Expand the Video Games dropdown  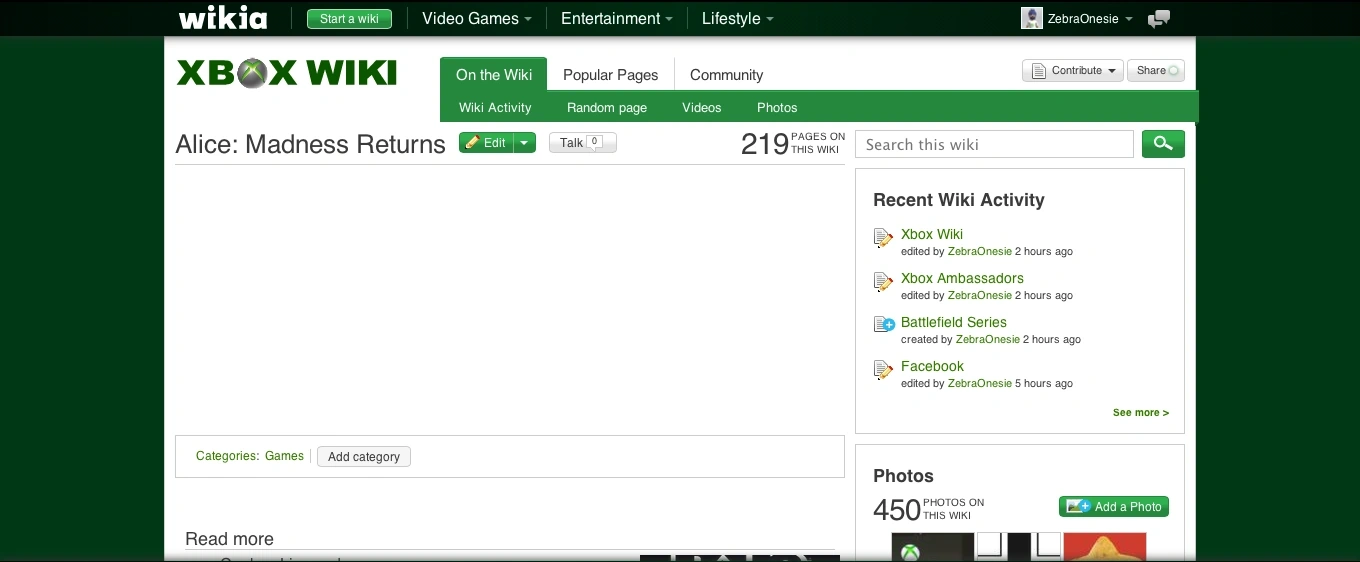click(x=476, y=18)
